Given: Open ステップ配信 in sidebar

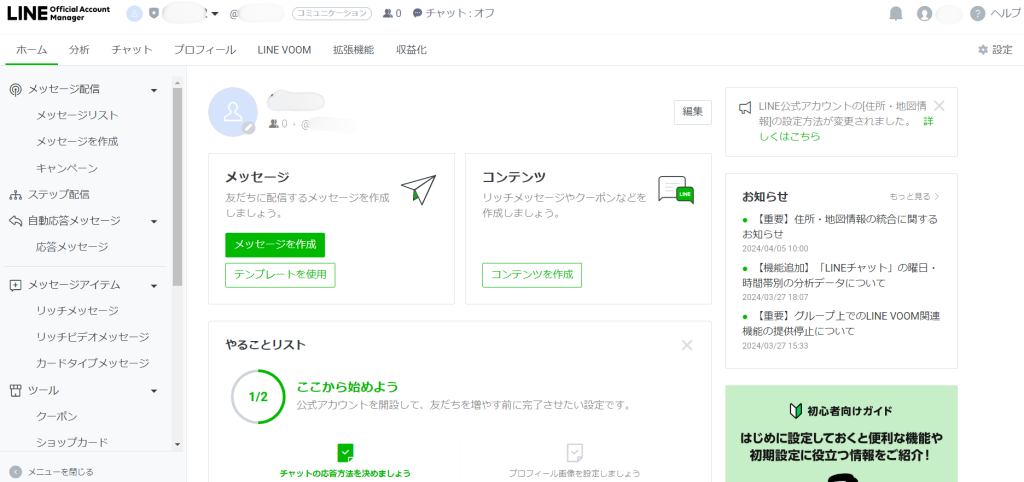Looking at the screenshot, I should (59, 195).
